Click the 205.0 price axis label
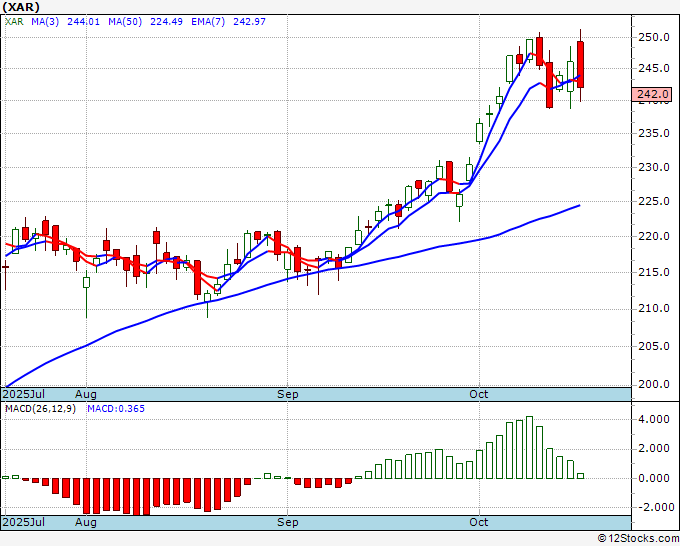The image size is (680, 546). 654,346
